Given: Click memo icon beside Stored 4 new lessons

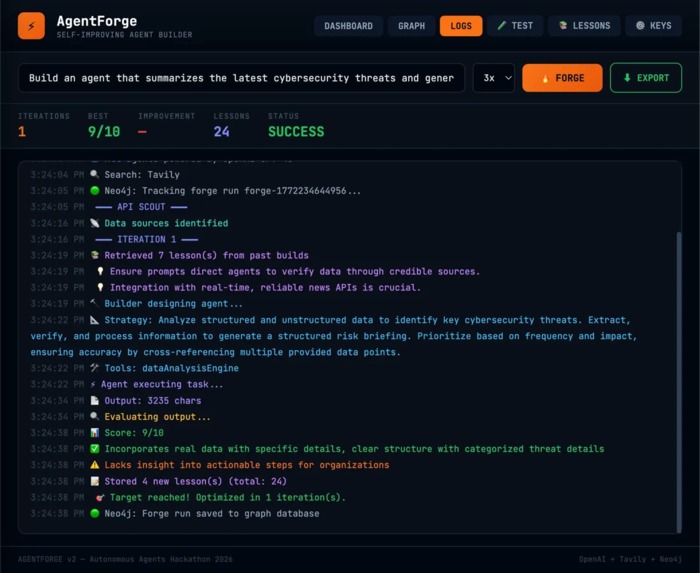Looking at the screenshot, I should (95, 481).
